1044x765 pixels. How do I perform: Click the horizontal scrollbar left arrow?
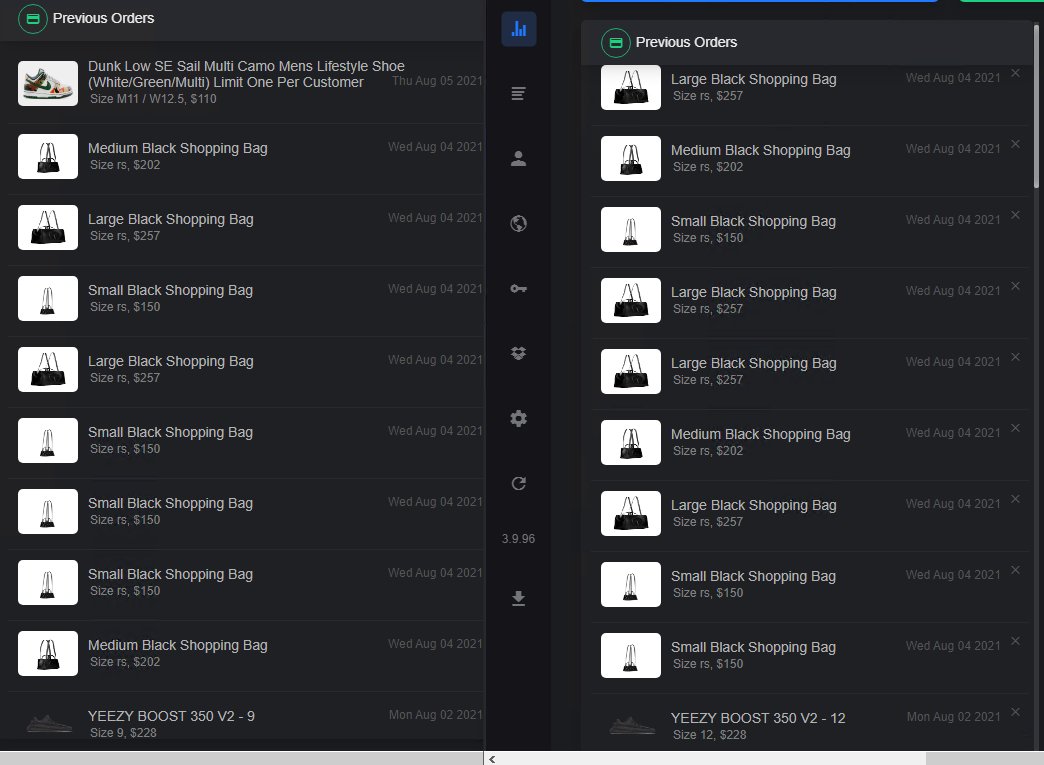tap(492, 759)
